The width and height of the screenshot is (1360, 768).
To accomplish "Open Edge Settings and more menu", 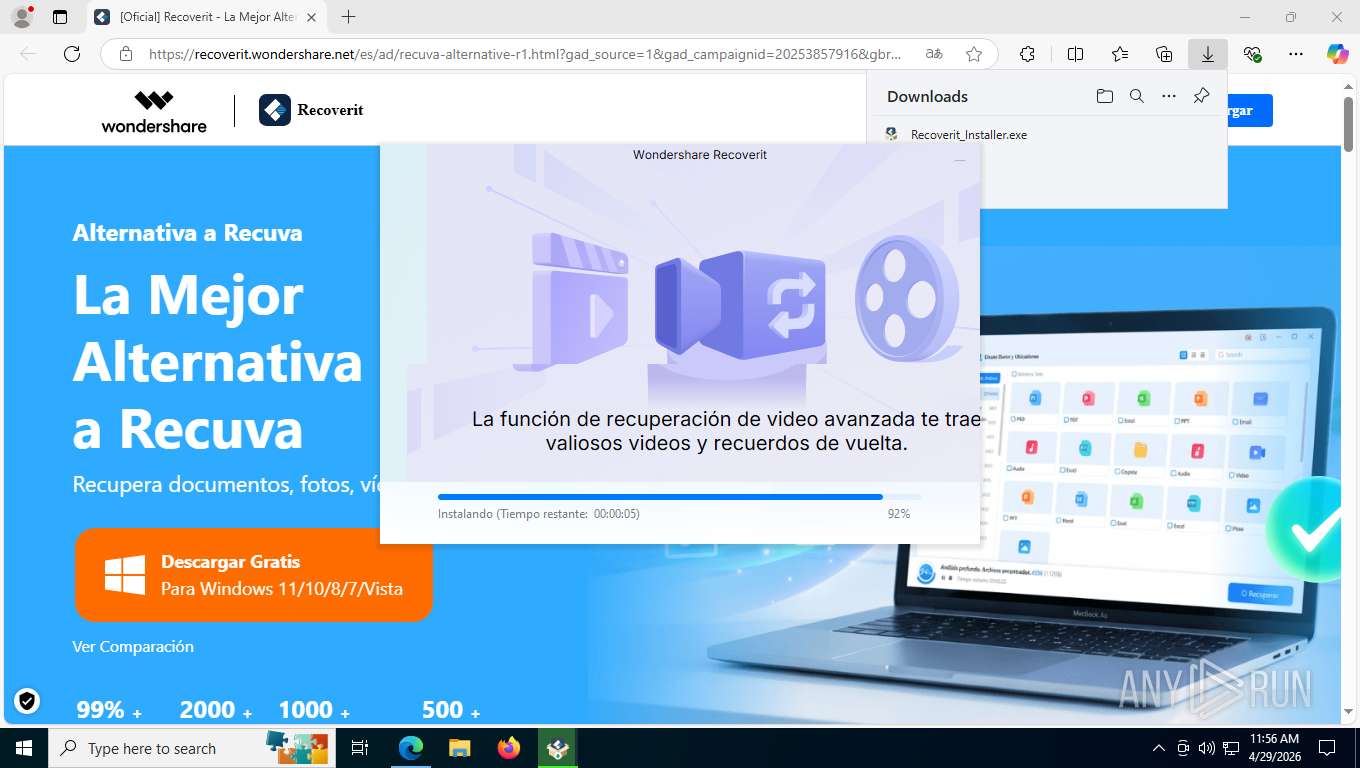I will tap(1296, 54).
